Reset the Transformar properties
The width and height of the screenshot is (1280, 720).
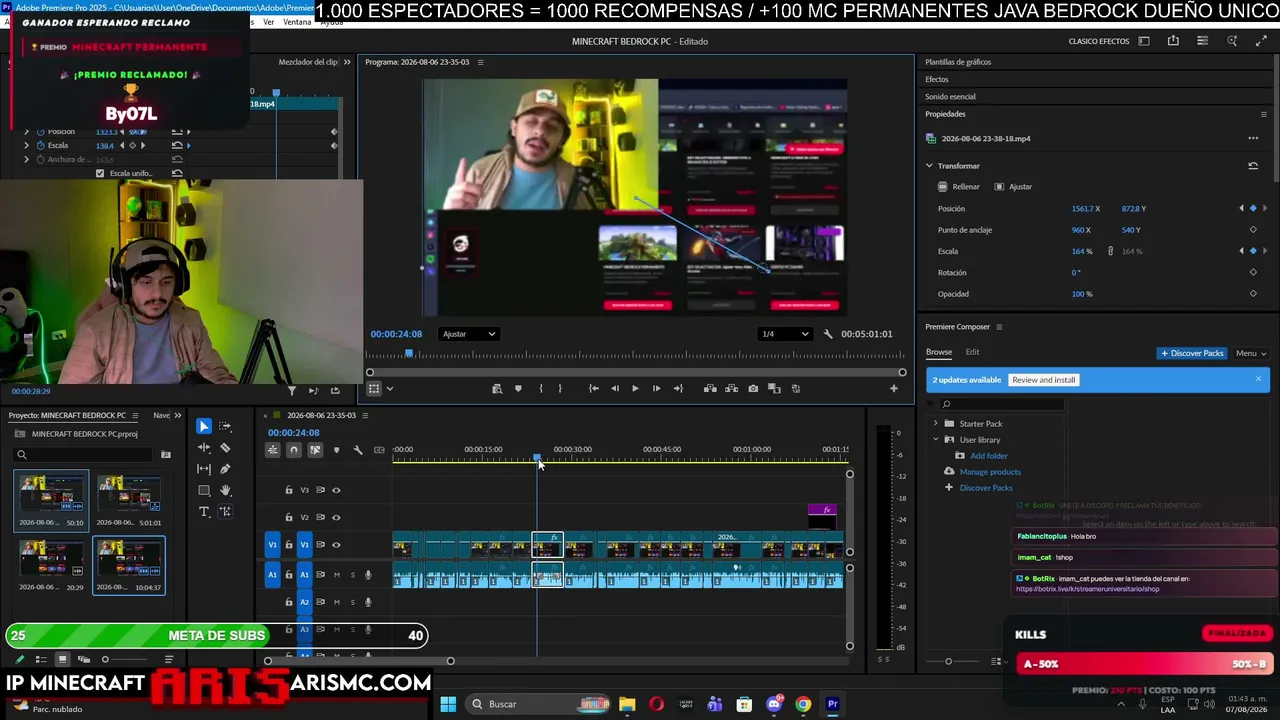click(1253, 166)
